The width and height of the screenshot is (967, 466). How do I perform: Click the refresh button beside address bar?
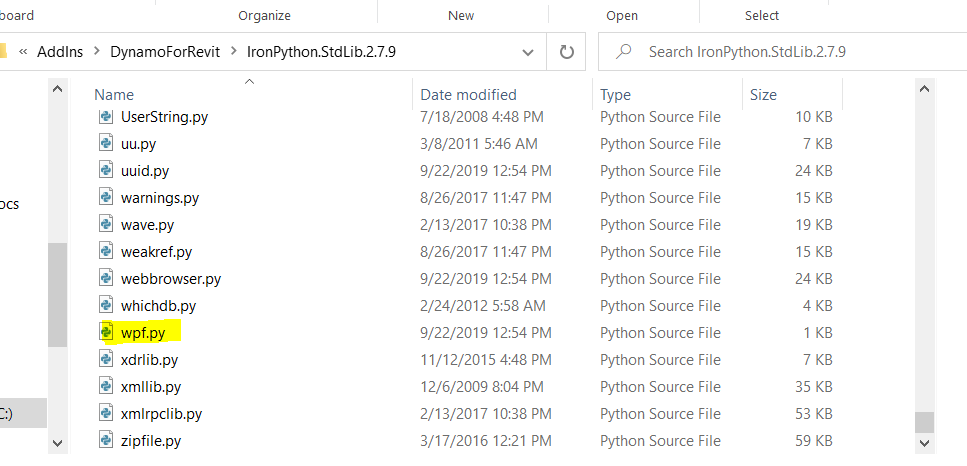point(567,51)
